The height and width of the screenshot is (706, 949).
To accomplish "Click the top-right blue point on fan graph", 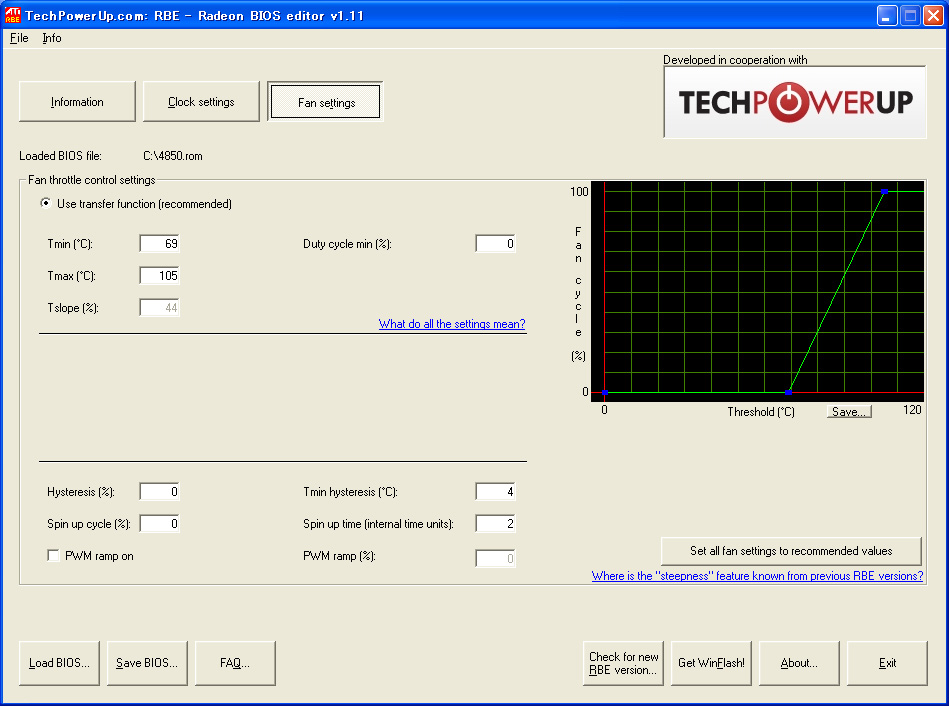I will coord(884,191).
